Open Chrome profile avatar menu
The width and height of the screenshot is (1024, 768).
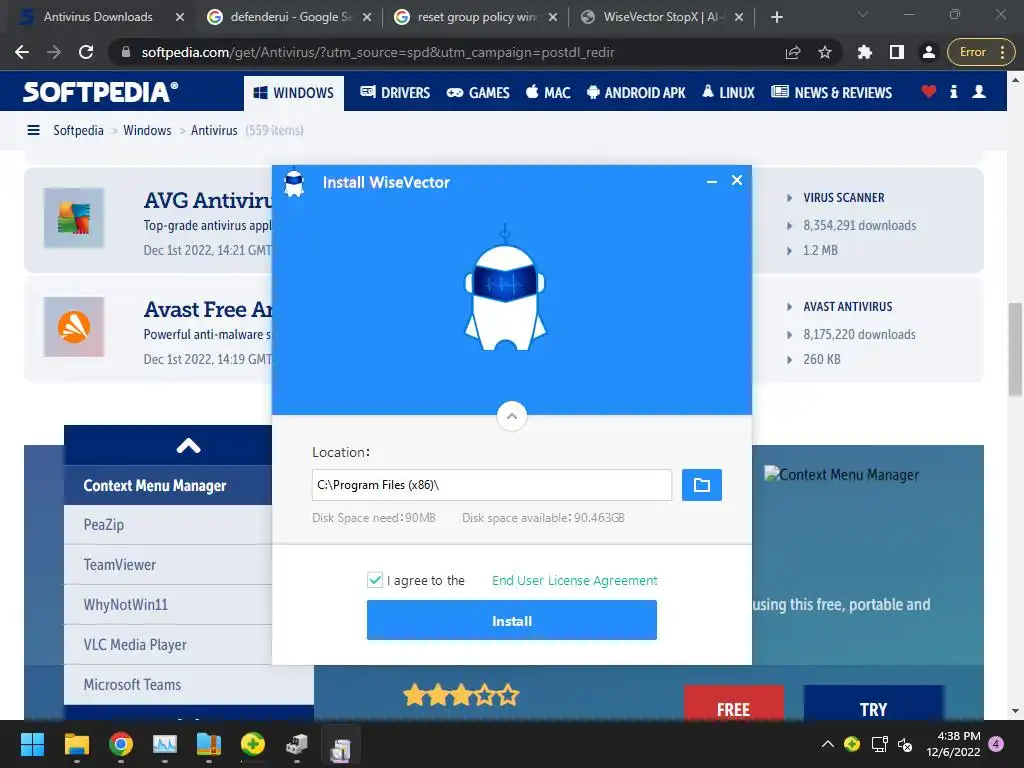(x=928, y=52)
